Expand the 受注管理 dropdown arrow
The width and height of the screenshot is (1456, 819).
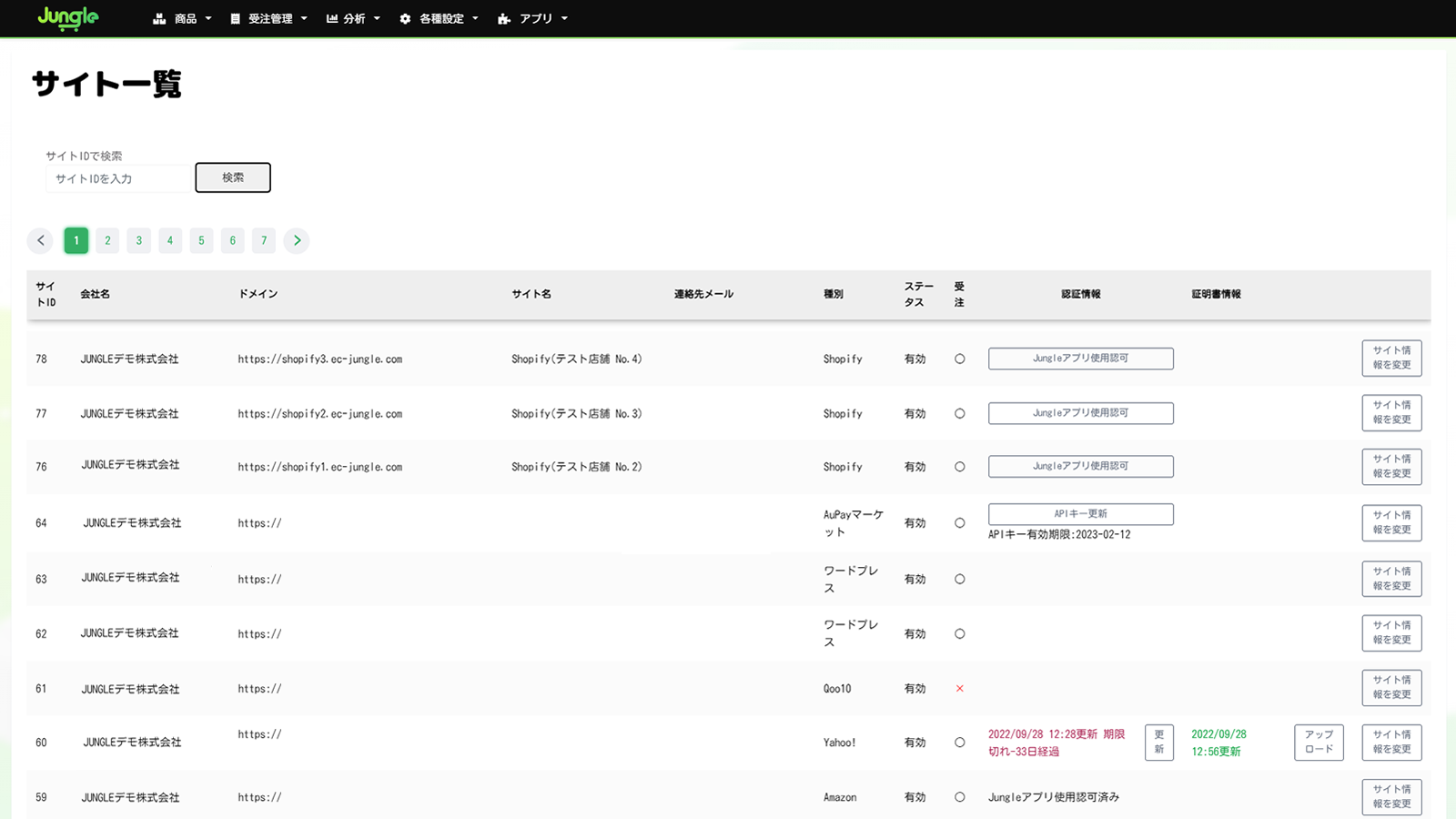tap(304, 18)
